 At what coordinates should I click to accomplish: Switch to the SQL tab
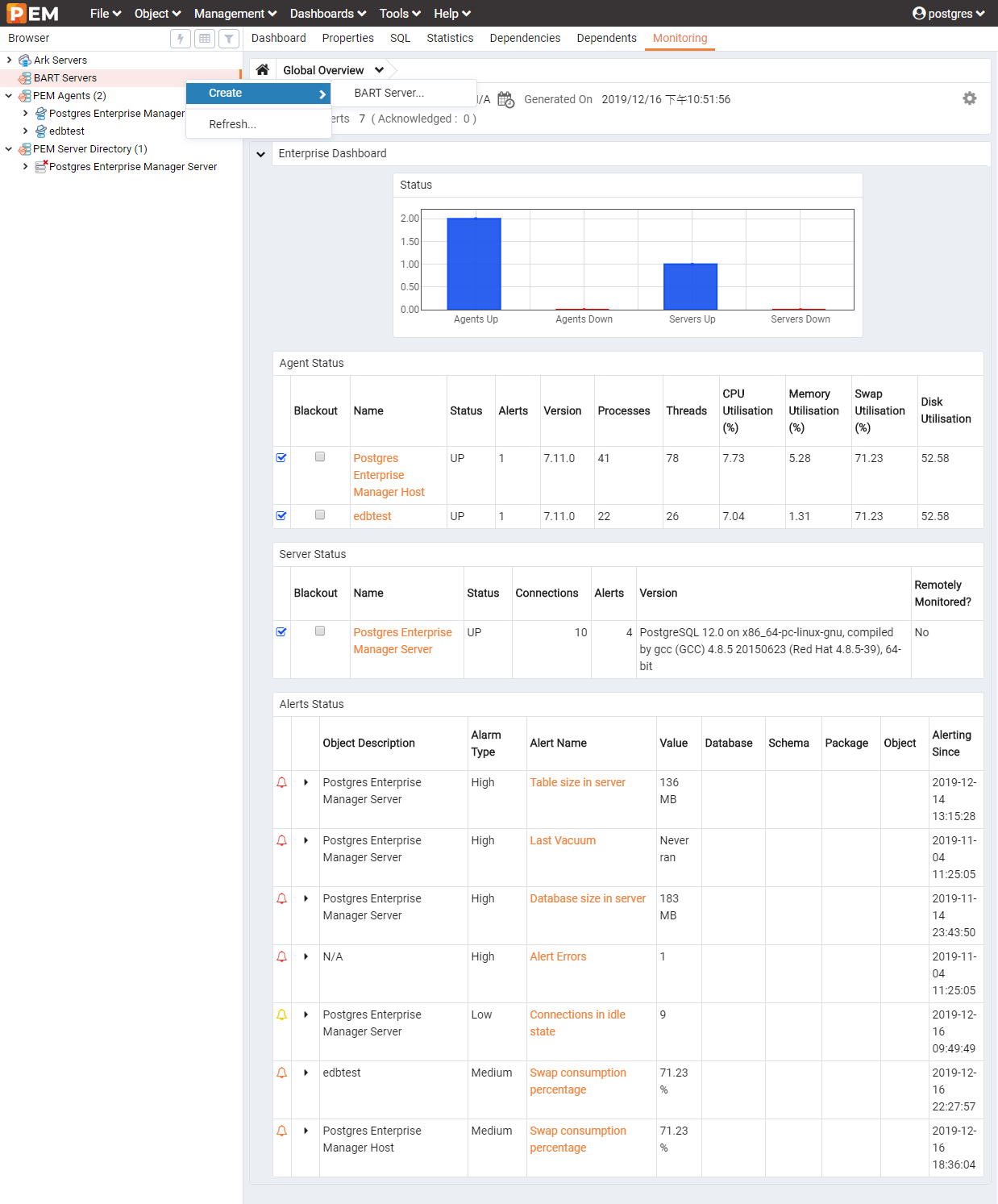point(400,38)
